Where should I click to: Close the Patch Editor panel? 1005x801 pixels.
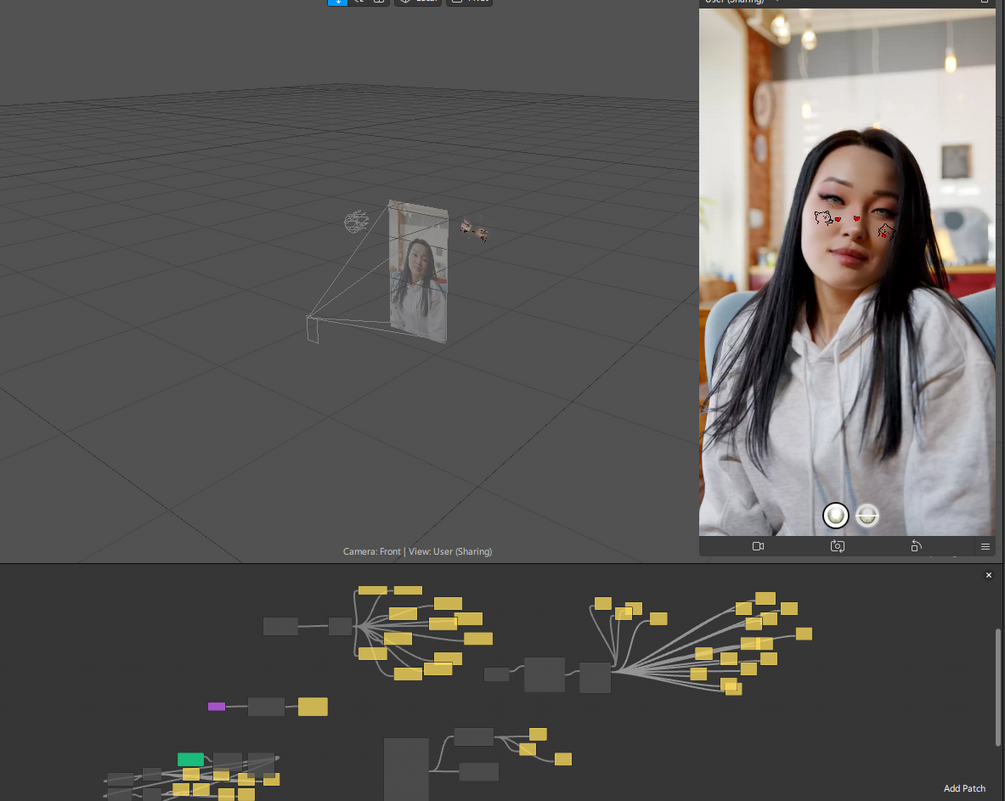(x=988, y=575)
